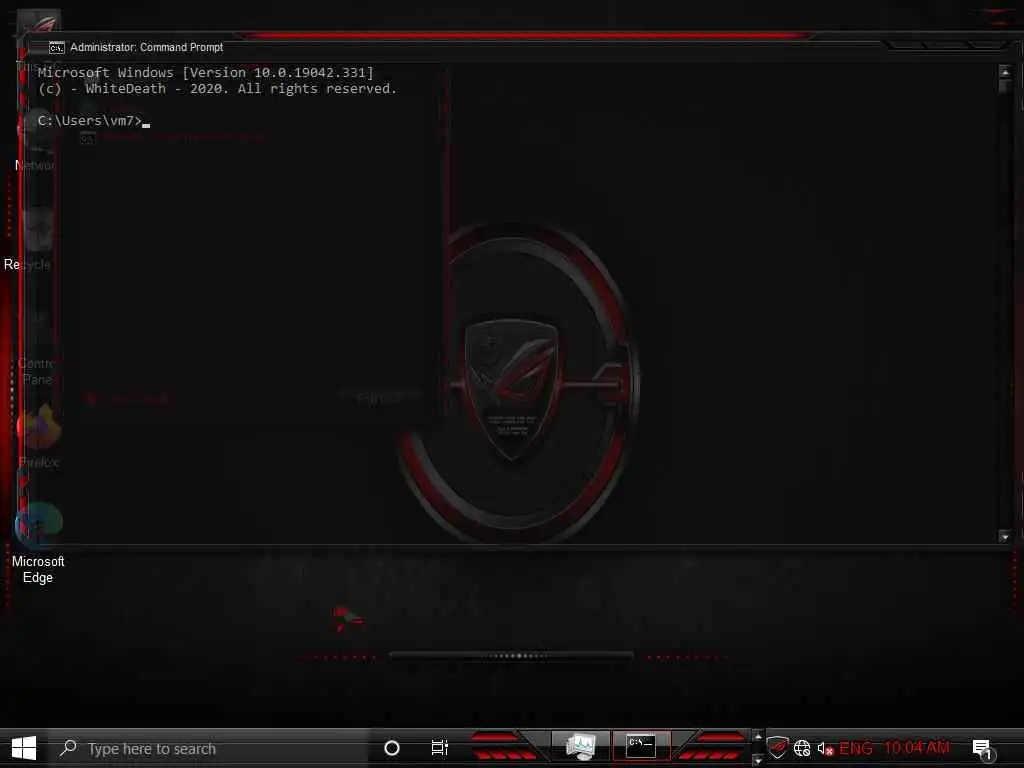The width and height of the screenshot is (1024, 768).
Task: Open the Action Center notifications icon
Action: pos(982,749)
